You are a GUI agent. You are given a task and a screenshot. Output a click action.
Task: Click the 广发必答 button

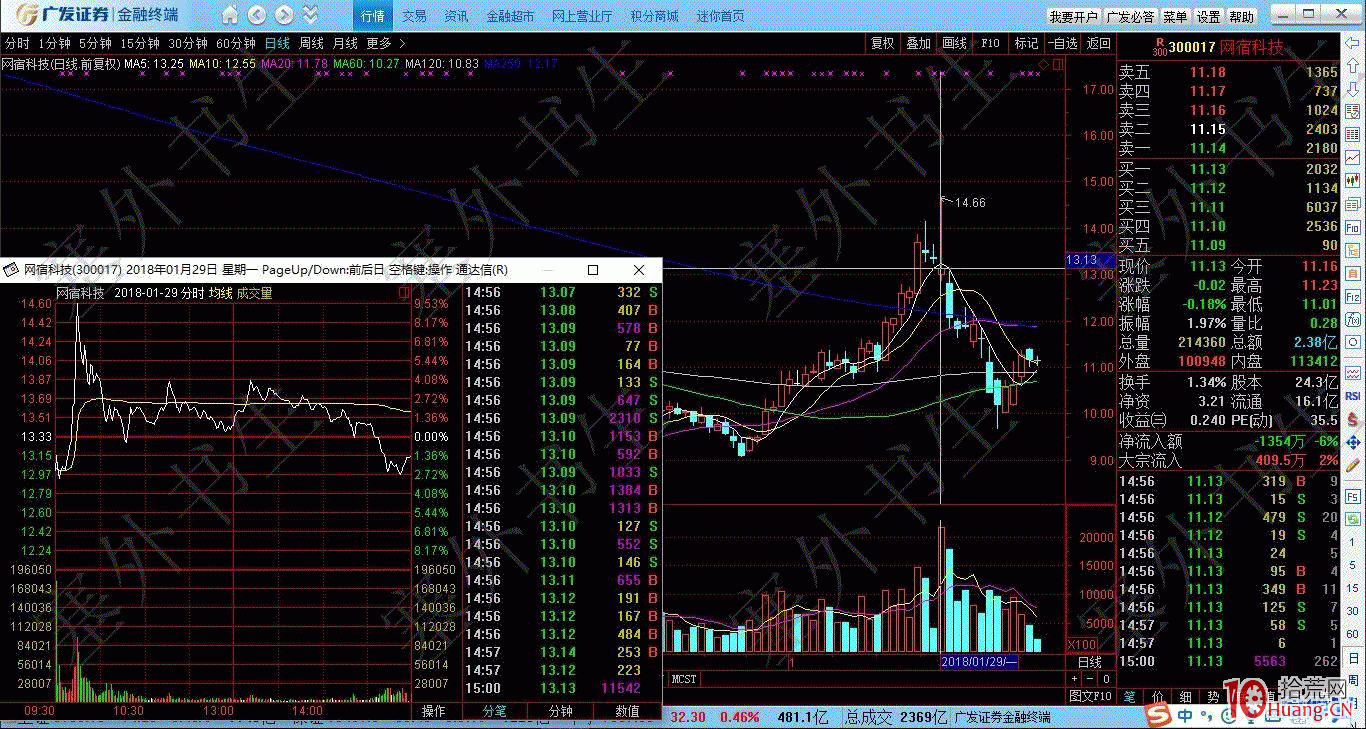pos(1131,17)
